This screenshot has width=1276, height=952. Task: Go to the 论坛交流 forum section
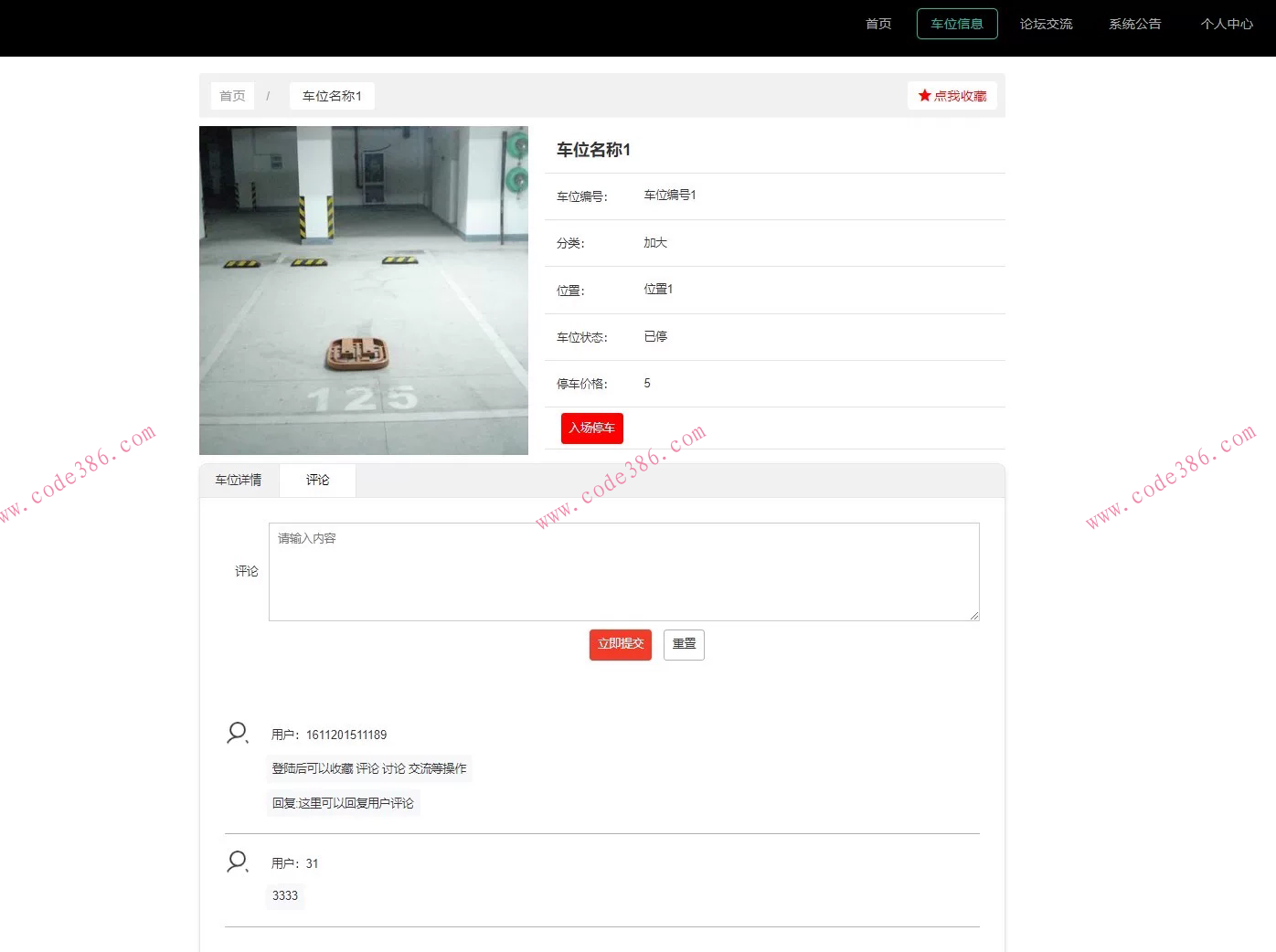coord(1046,24)
